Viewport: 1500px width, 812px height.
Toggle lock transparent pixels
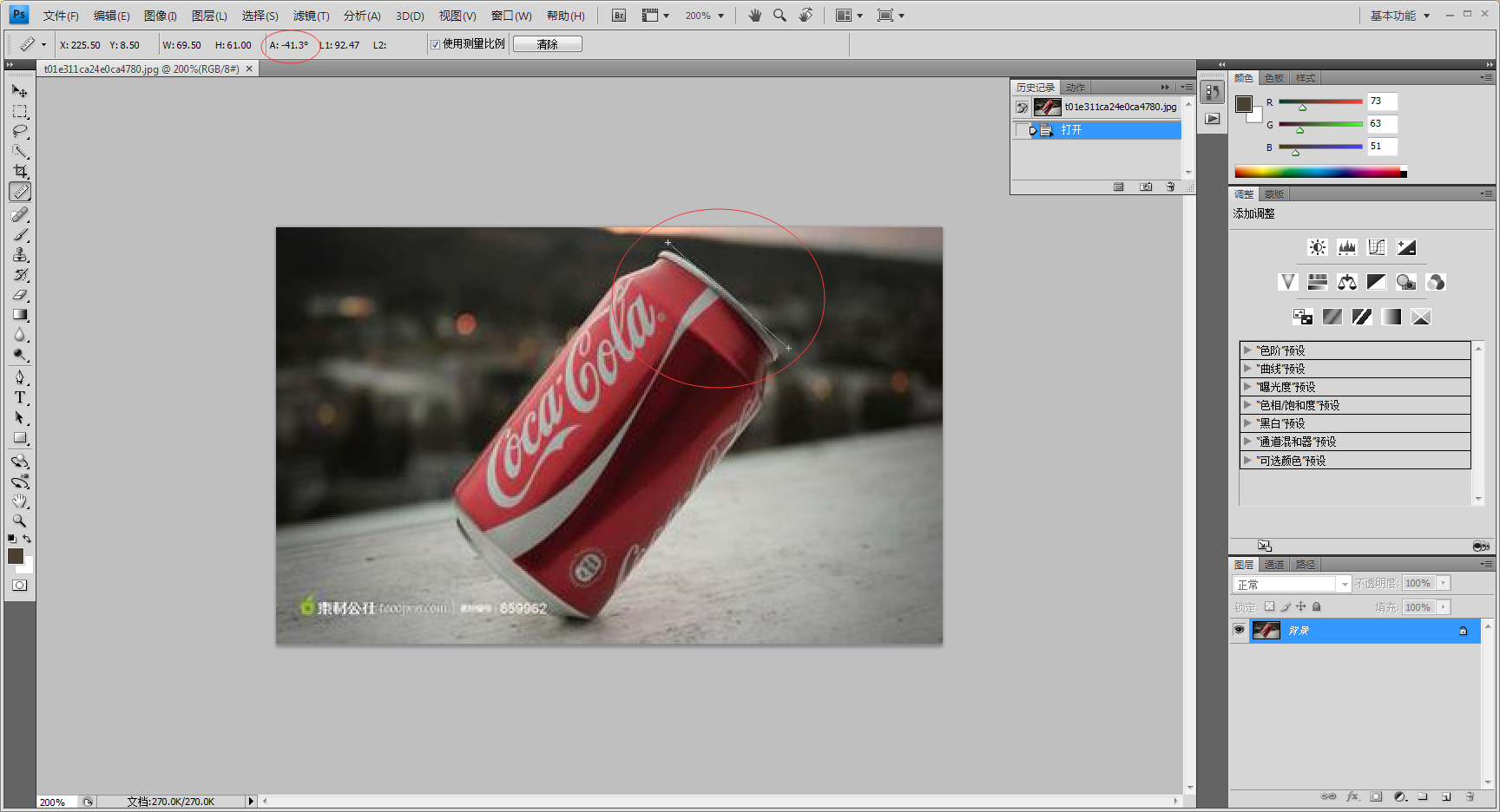pos(1269,607)
